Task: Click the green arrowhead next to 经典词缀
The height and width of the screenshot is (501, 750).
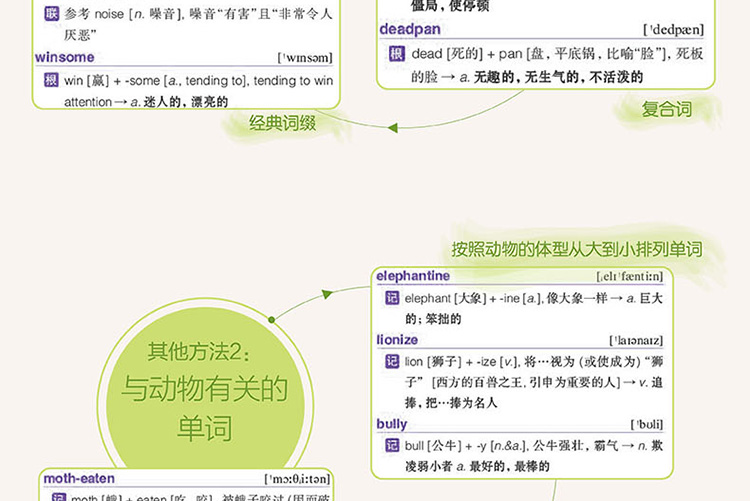Action: pos(392,127)
